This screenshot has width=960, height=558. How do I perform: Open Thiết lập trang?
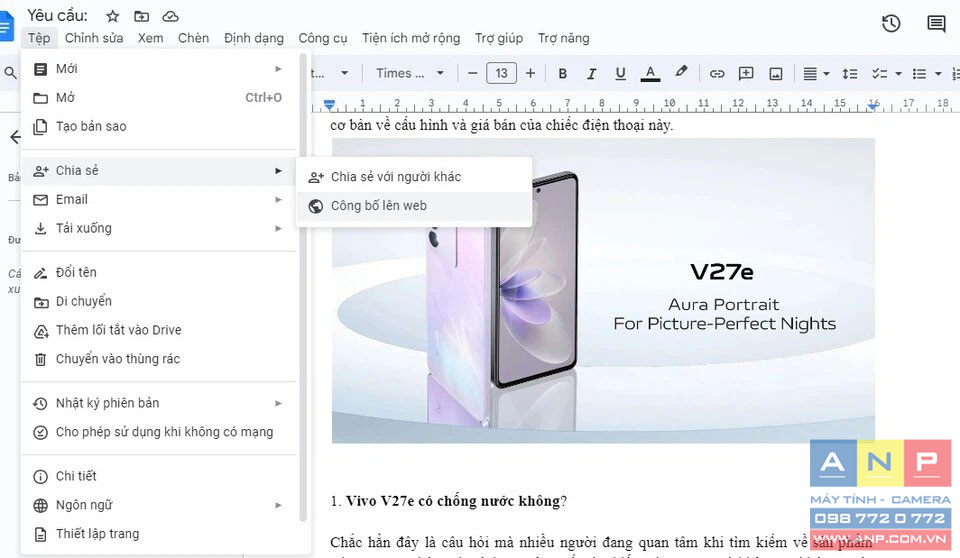(x=159, y=533)
